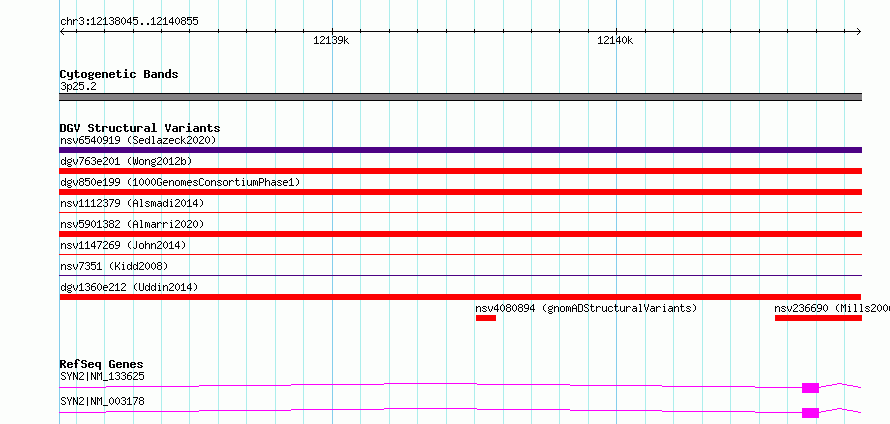Click the magenta exon box of SYN2|NM_133625

tap(811, 388)
